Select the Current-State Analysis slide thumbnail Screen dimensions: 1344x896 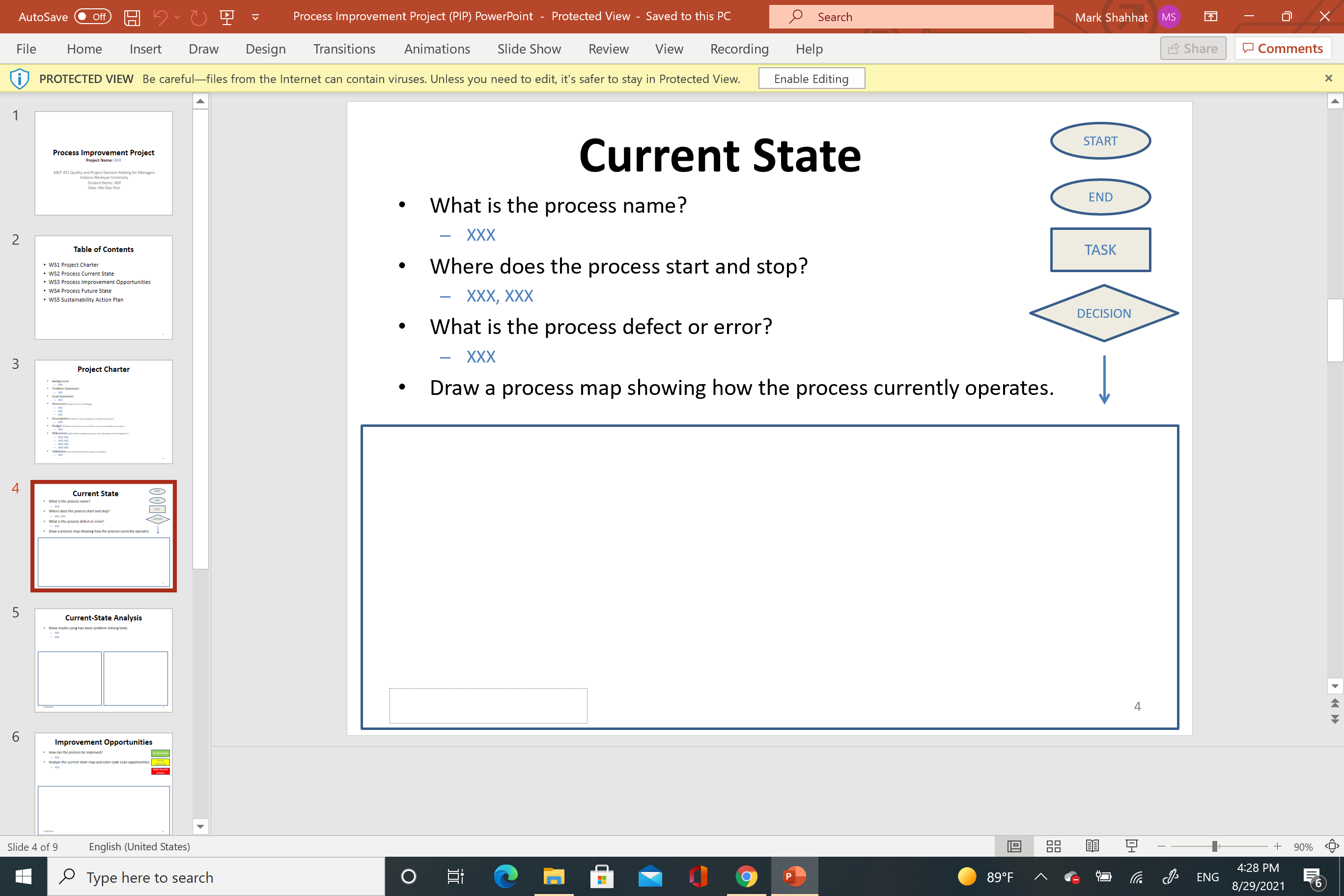coord(104,660)
